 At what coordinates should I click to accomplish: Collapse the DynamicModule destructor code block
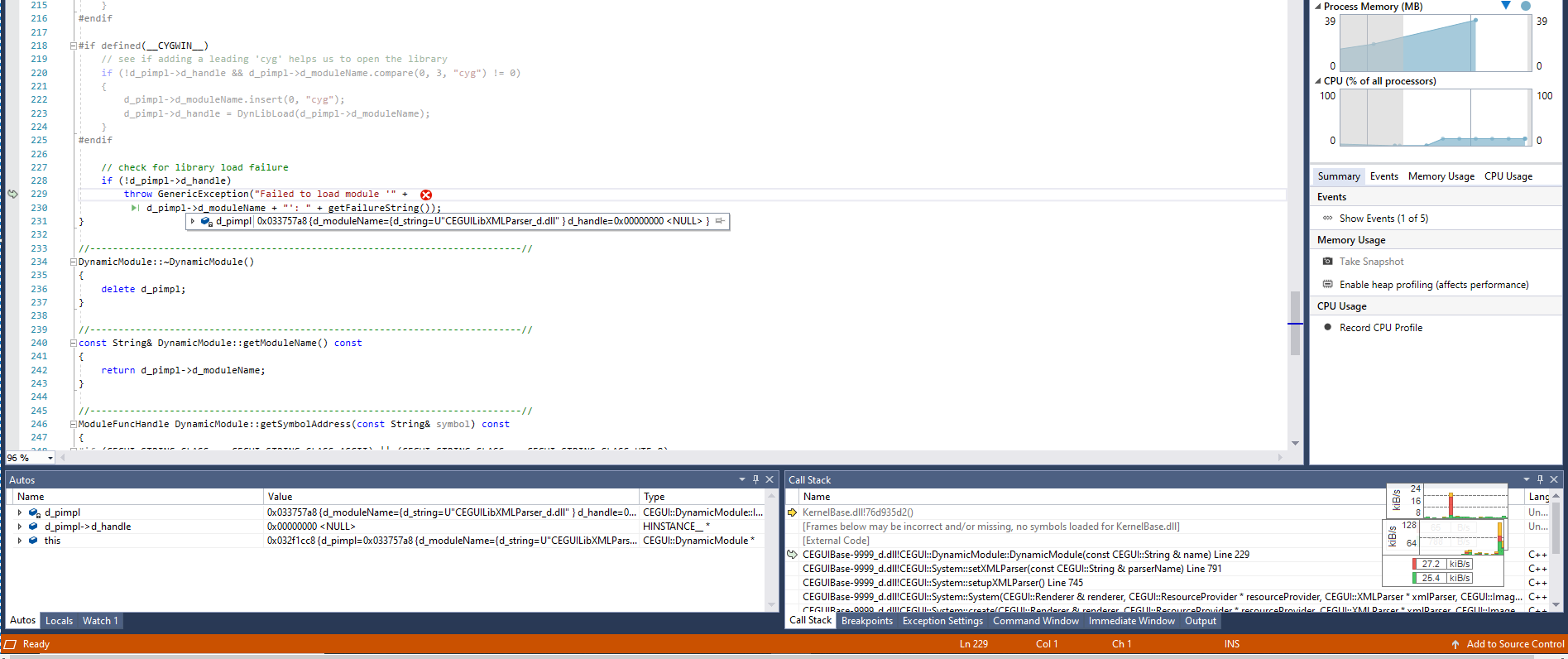click(x=74, y=262)
